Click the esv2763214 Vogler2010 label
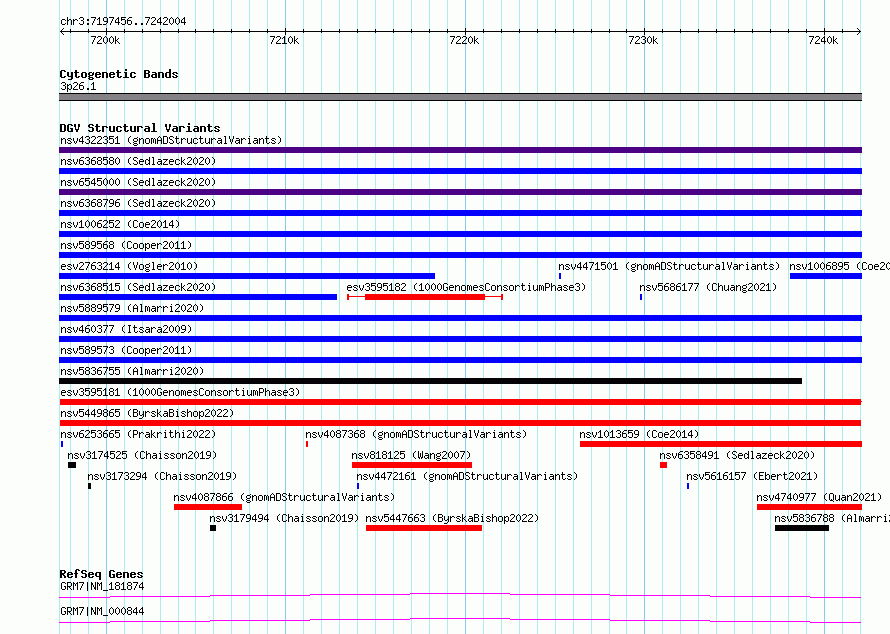The width and height of the screenshot is (890, 634). click(x=129, y=266)
